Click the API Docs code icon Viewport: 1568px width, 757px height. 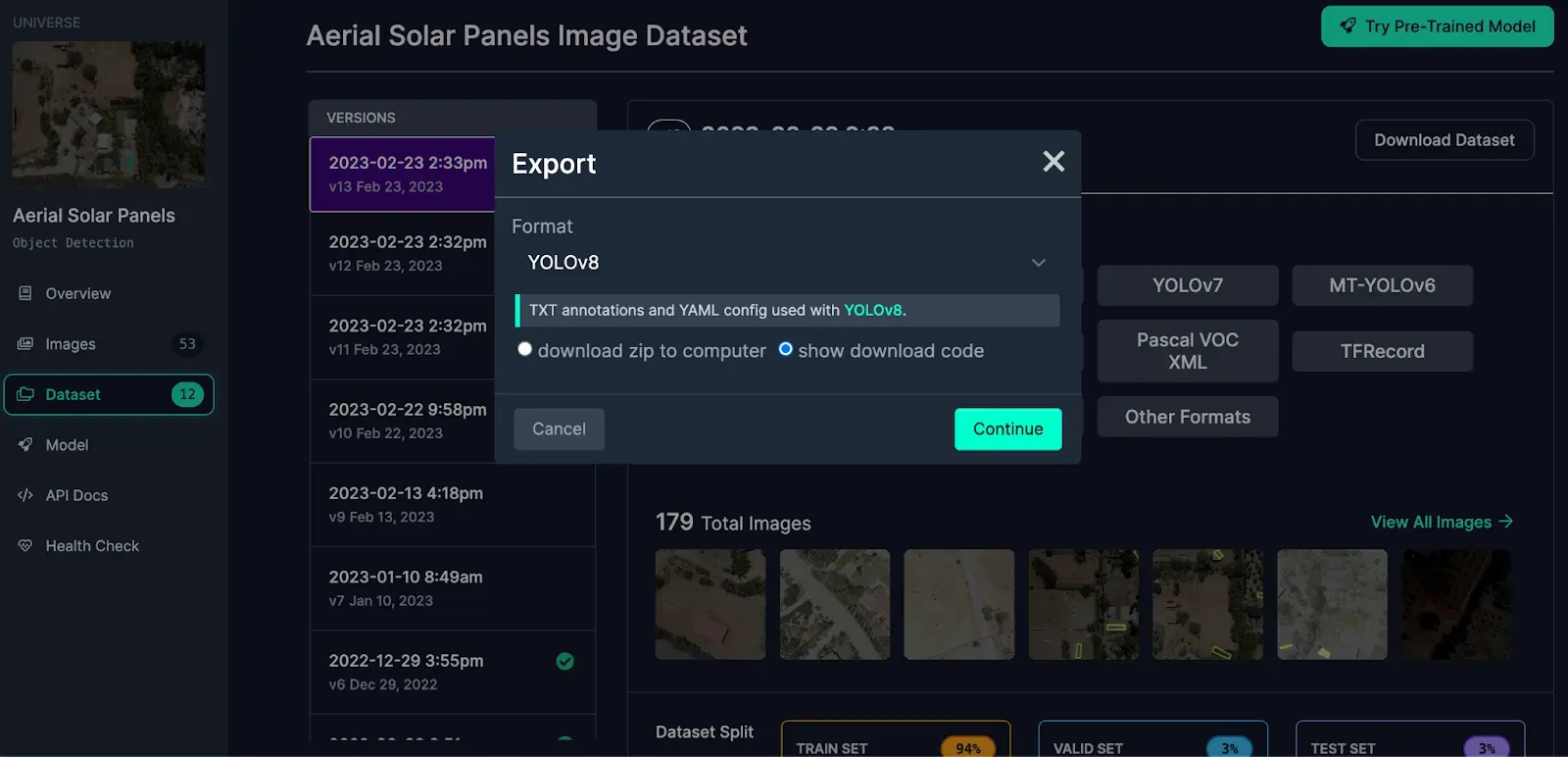point(25,495)
